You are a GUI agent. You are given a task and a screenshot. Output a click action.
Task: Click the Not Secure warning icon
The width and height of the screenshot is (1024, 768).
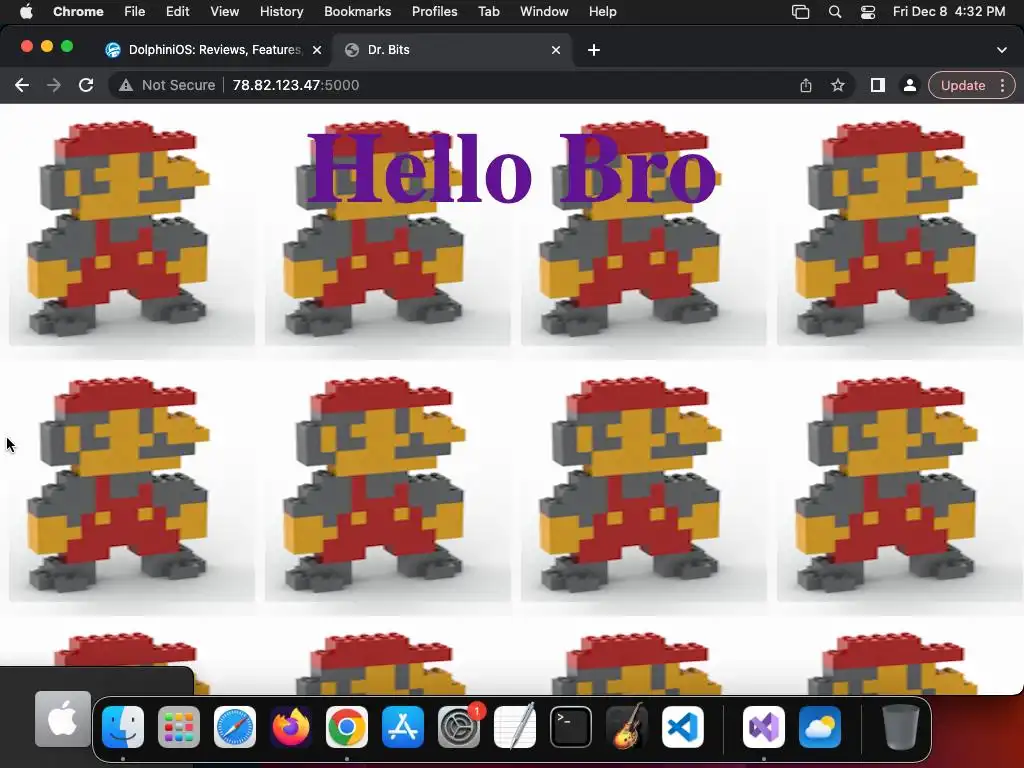click(x=125, y=85)
